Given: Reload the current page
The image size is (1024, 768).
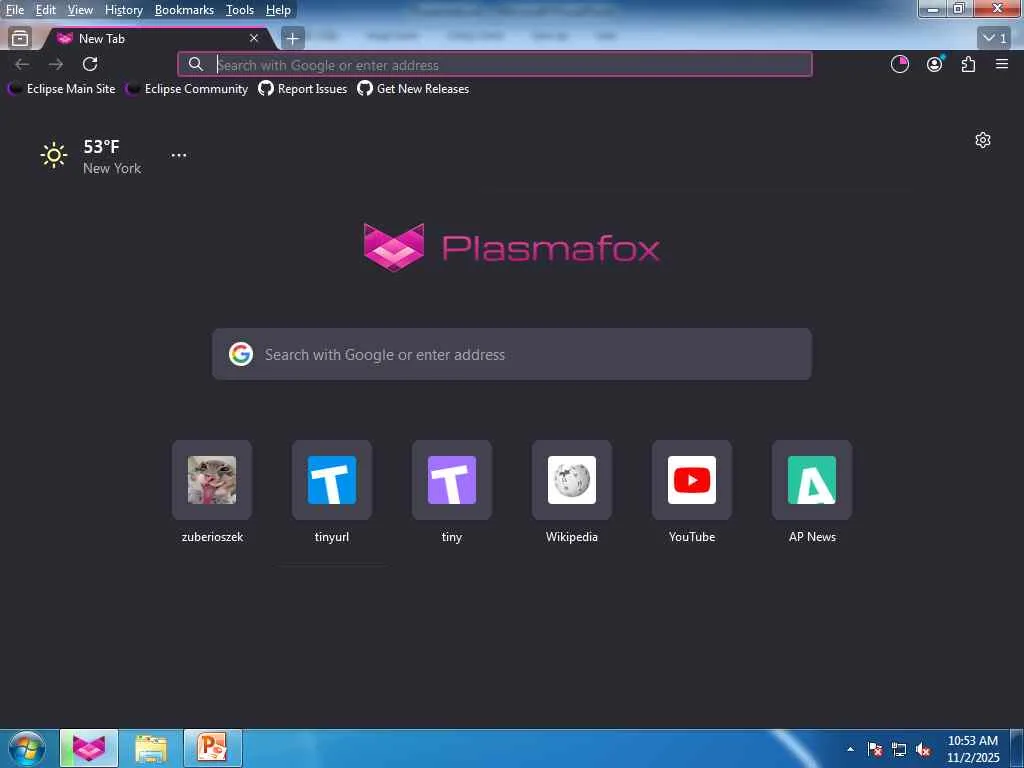Looking at the screenshot, I should coord(90,64).
